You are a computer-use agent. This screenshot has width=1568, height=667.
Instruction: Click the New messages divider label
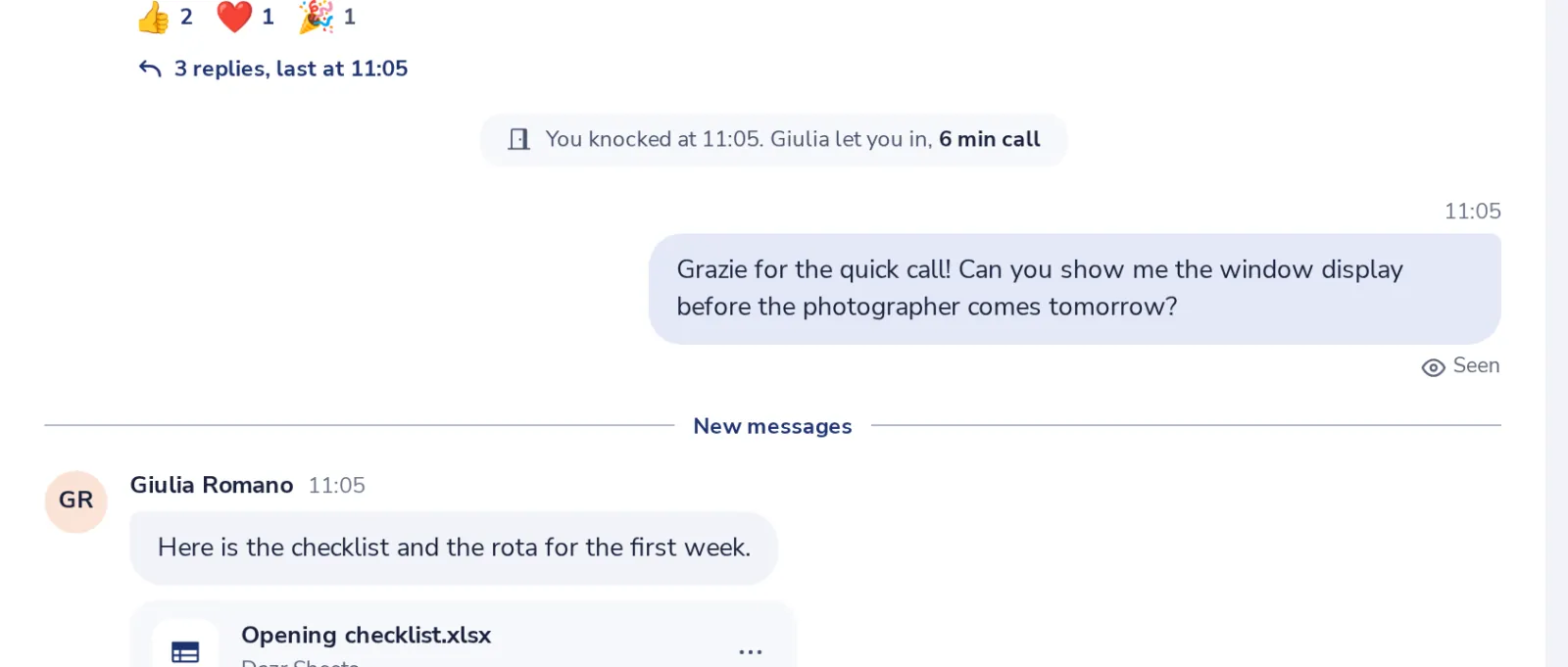click(772, 426)
